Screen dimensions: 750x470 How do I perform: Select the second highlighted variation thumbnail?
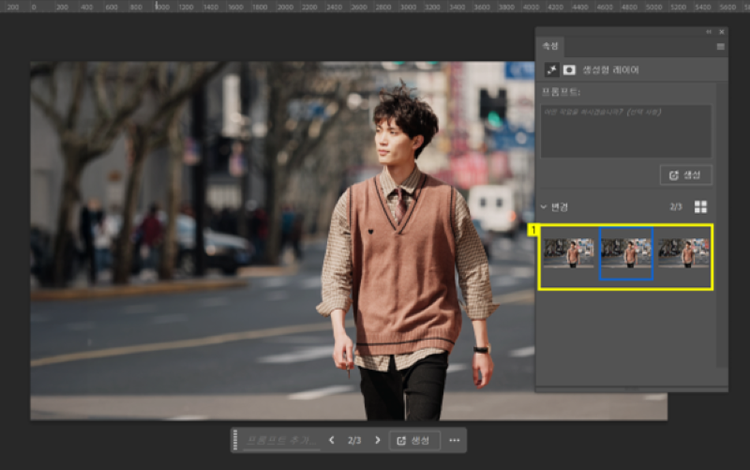tap(626, 254)
